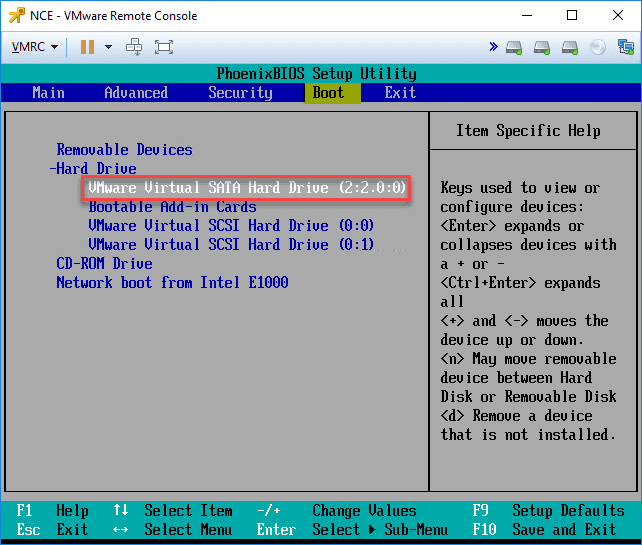Click the network adapter icon in the toolbar
Viewport: 642px width, 545px height.
pos(626,47)
